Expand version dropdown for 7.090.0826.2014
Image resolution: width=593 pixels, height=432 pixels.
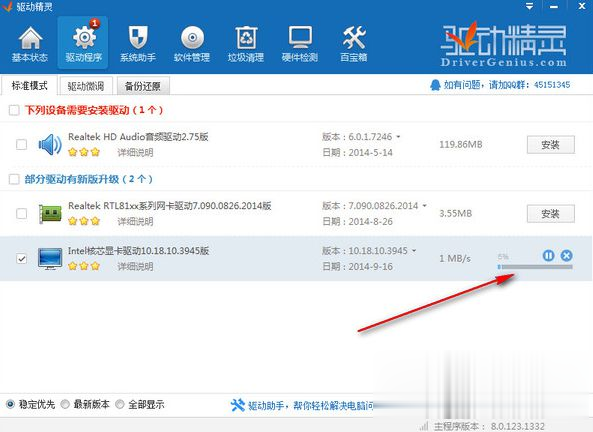pyautogui.click(x=424, y=206)
